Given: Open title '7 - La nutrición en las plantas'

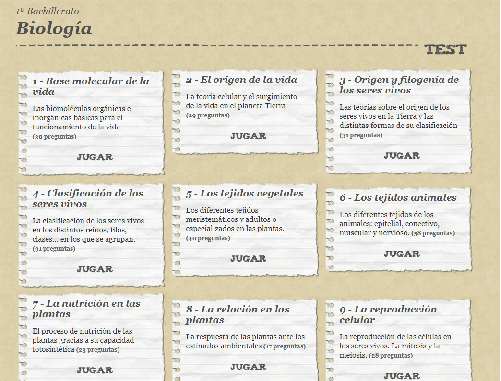Looking at the screenshot, I should click(x=86, y=309).
